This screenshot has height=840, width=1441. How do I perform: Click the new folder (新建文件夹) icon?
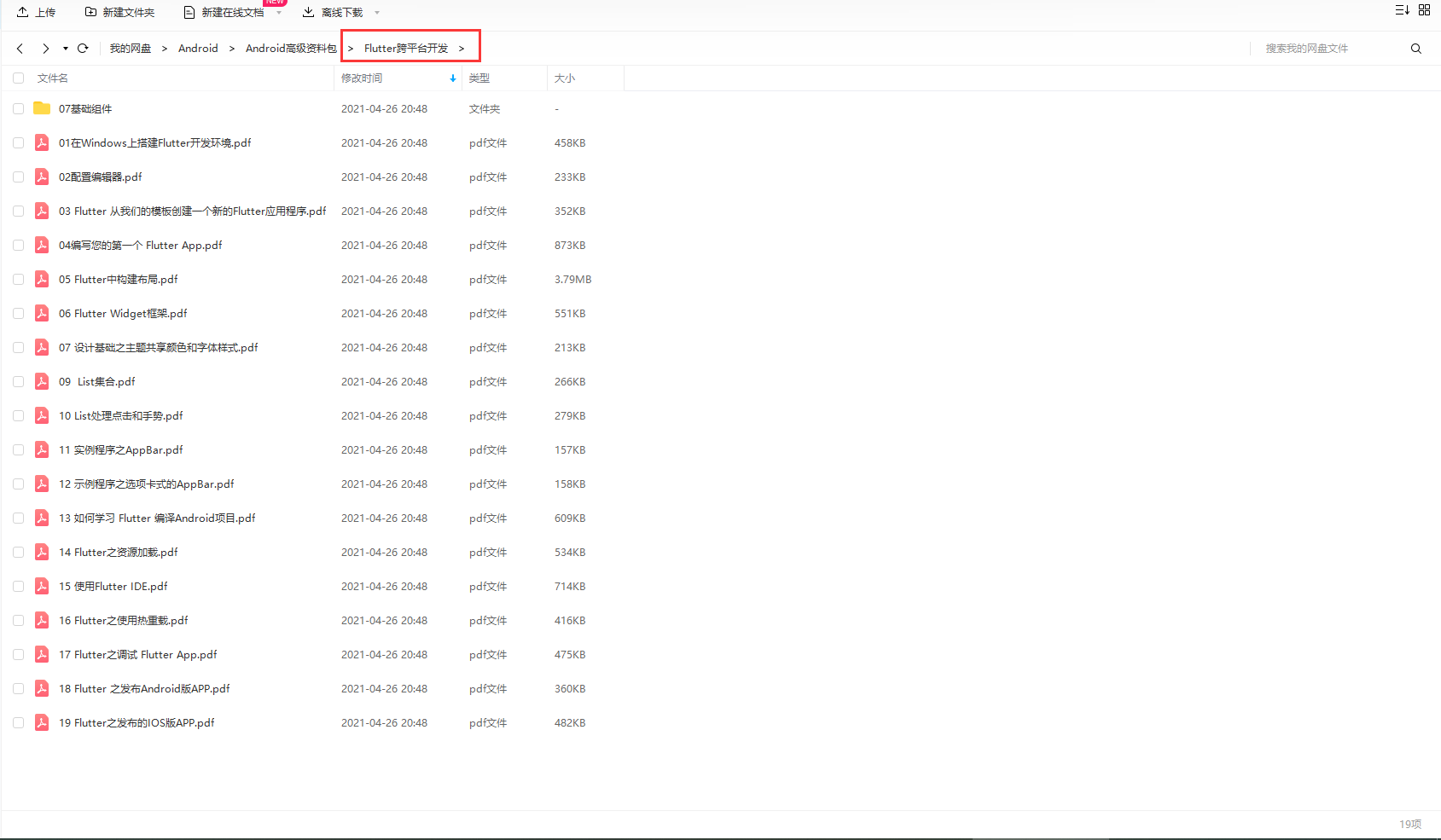tap(90, 12)
